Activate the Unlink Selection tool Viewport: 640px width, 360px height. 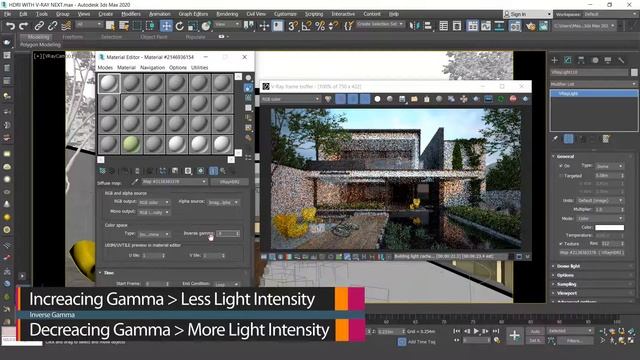(52, 26)
